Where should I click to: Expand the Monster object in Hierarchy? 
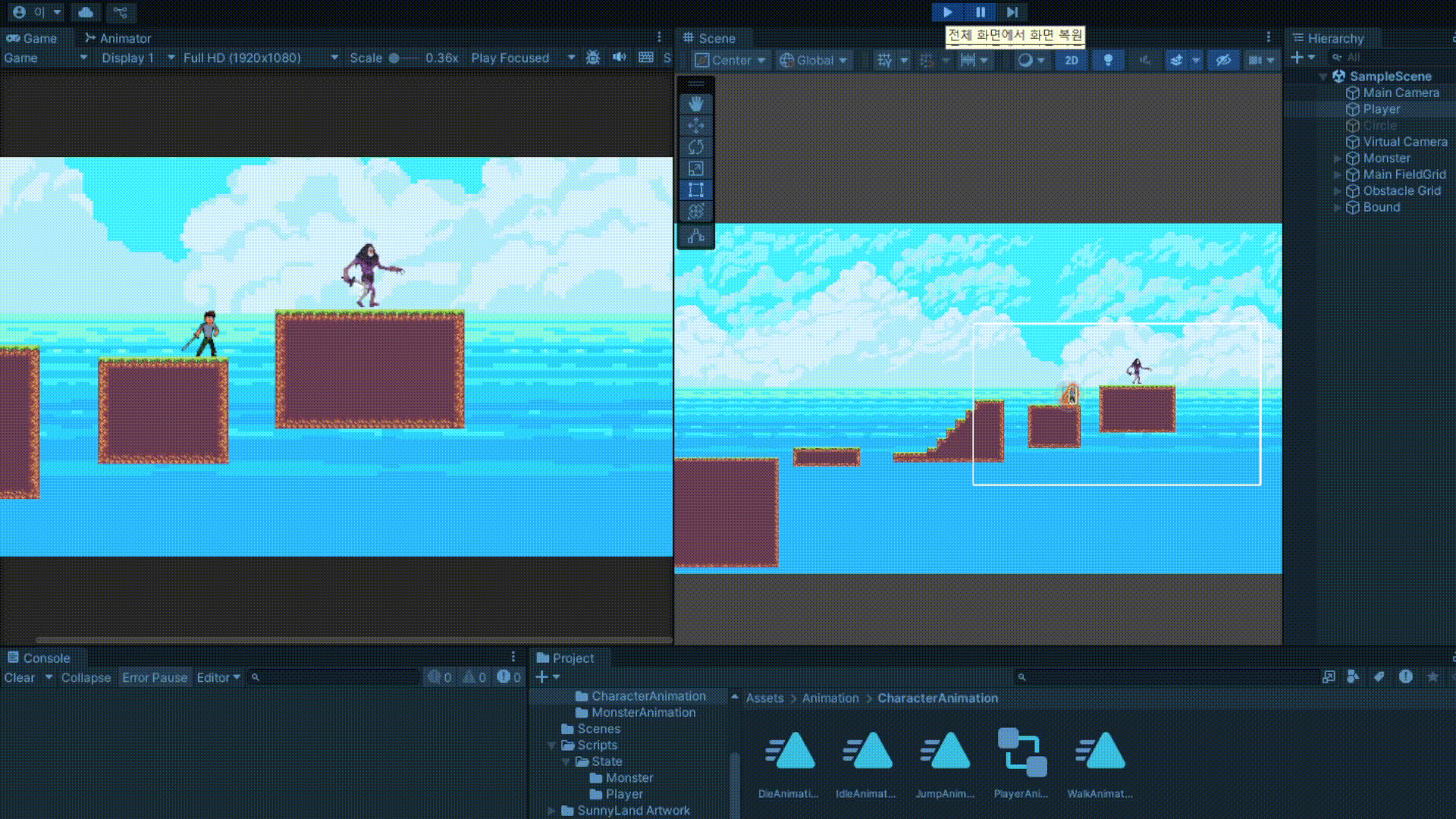[x=1338, y=158]
